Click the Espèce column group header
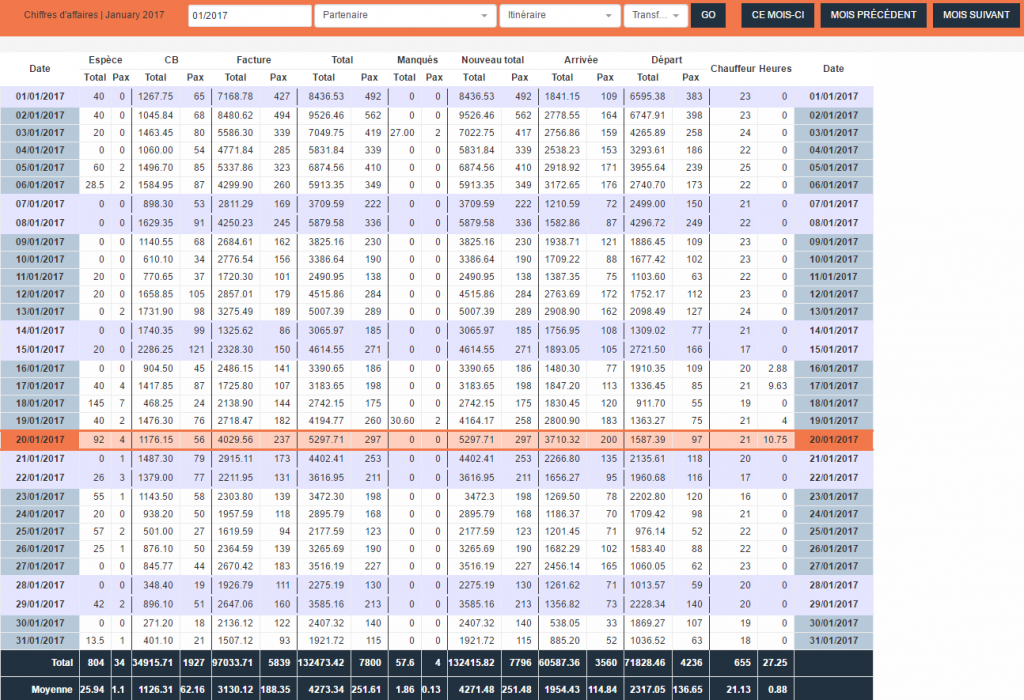The height and width of the screenshot is (700, 1024). 105,59
